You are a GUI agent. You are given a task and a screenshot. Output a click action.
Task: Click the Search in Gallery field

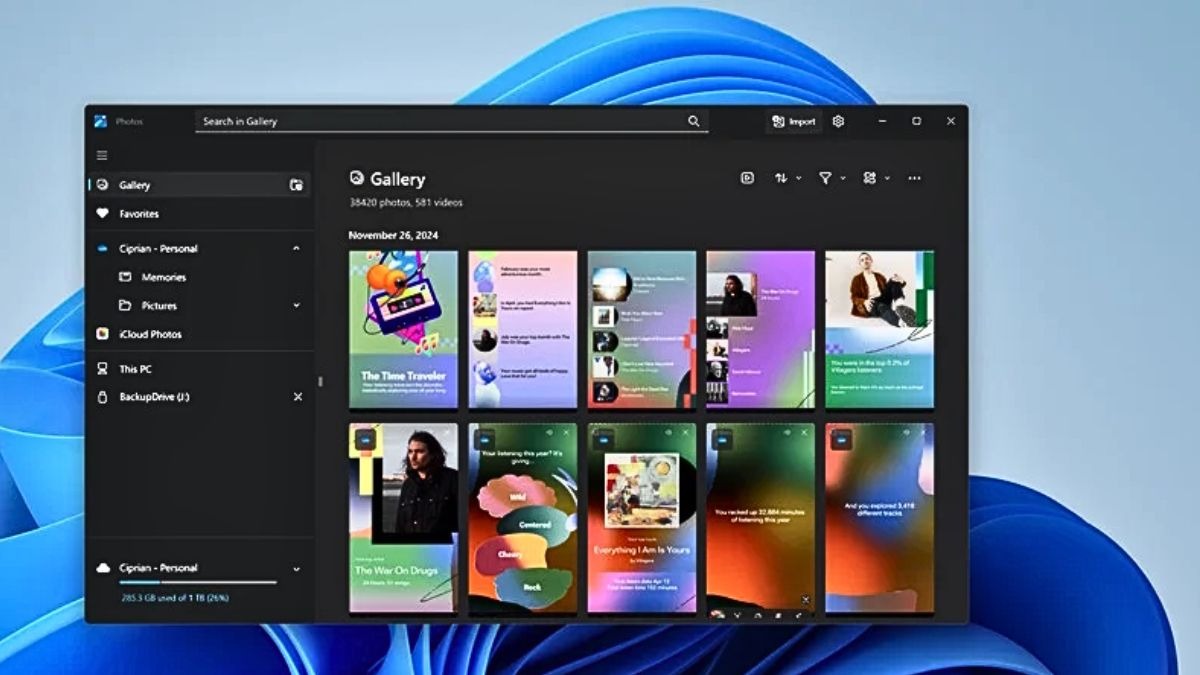tap(452, 121)
